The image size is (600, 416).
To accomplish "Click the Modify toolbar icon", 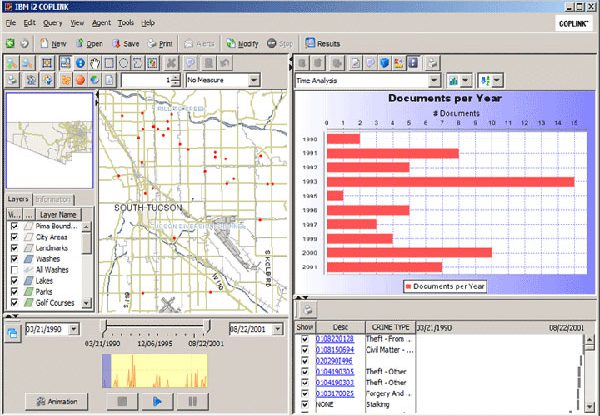I will (241, 44).
